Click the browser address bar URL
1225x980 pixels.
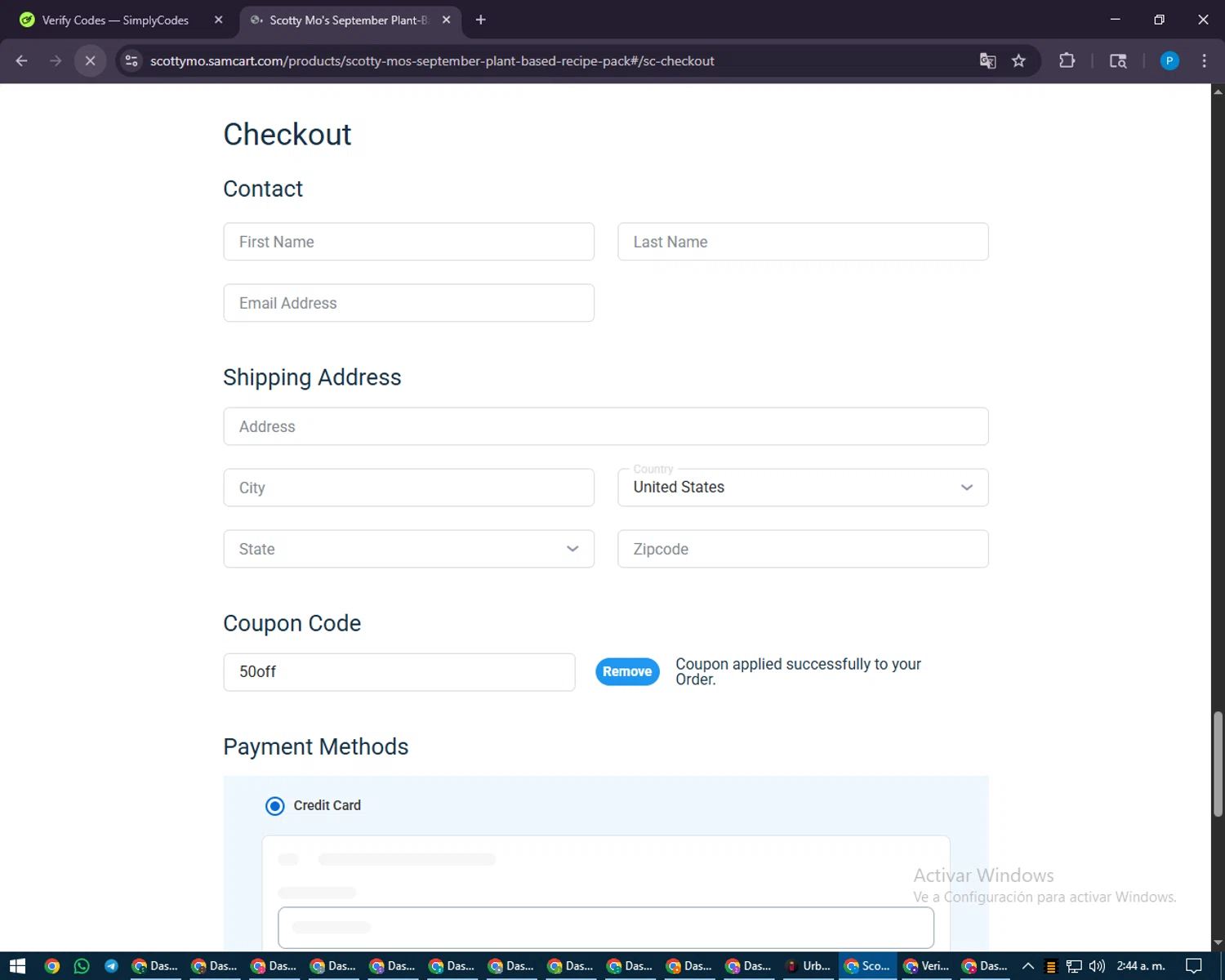pos(432,60)
